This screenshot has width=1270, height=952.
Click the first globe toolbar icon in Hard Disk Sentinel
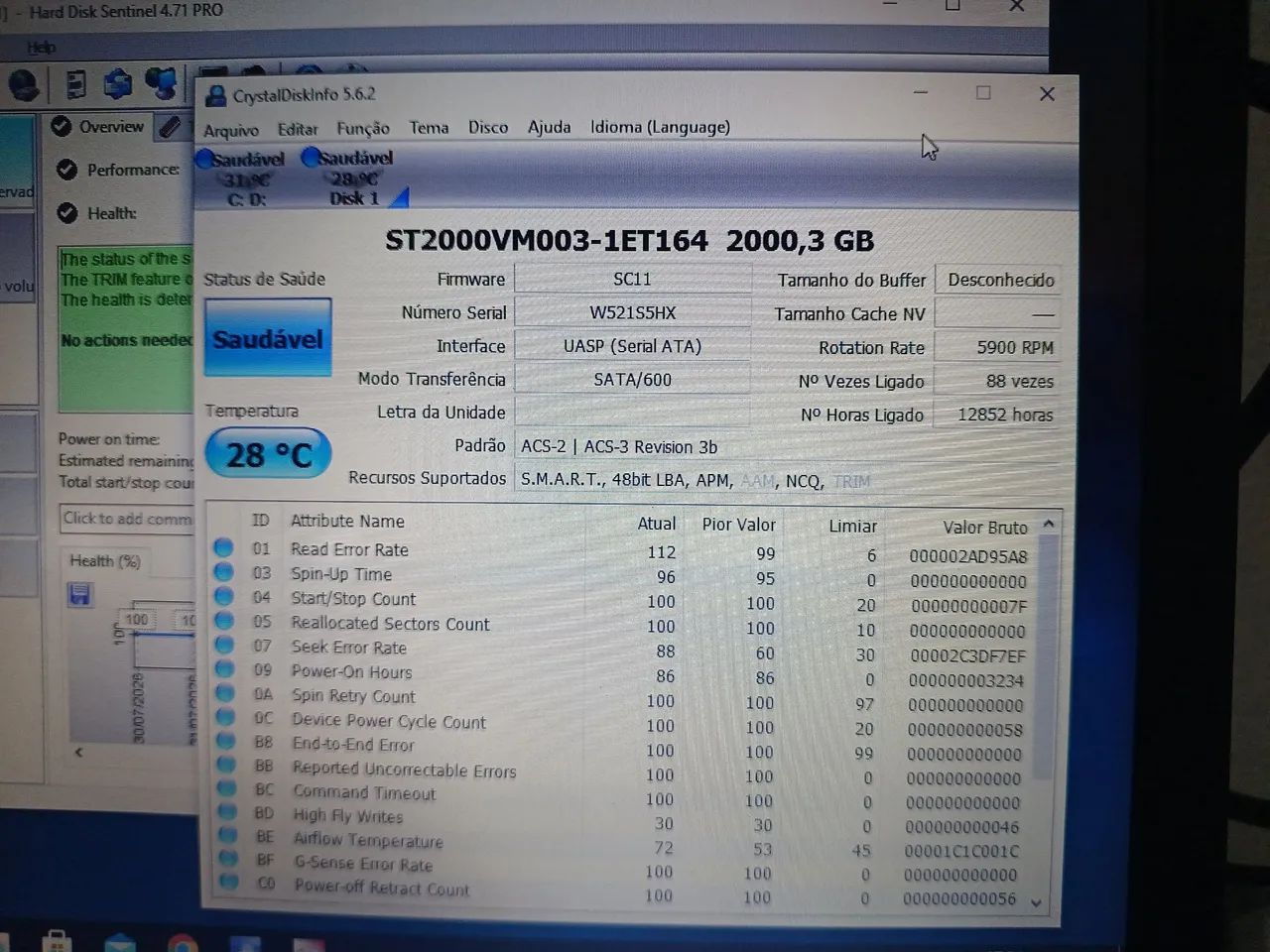point(24,84)
